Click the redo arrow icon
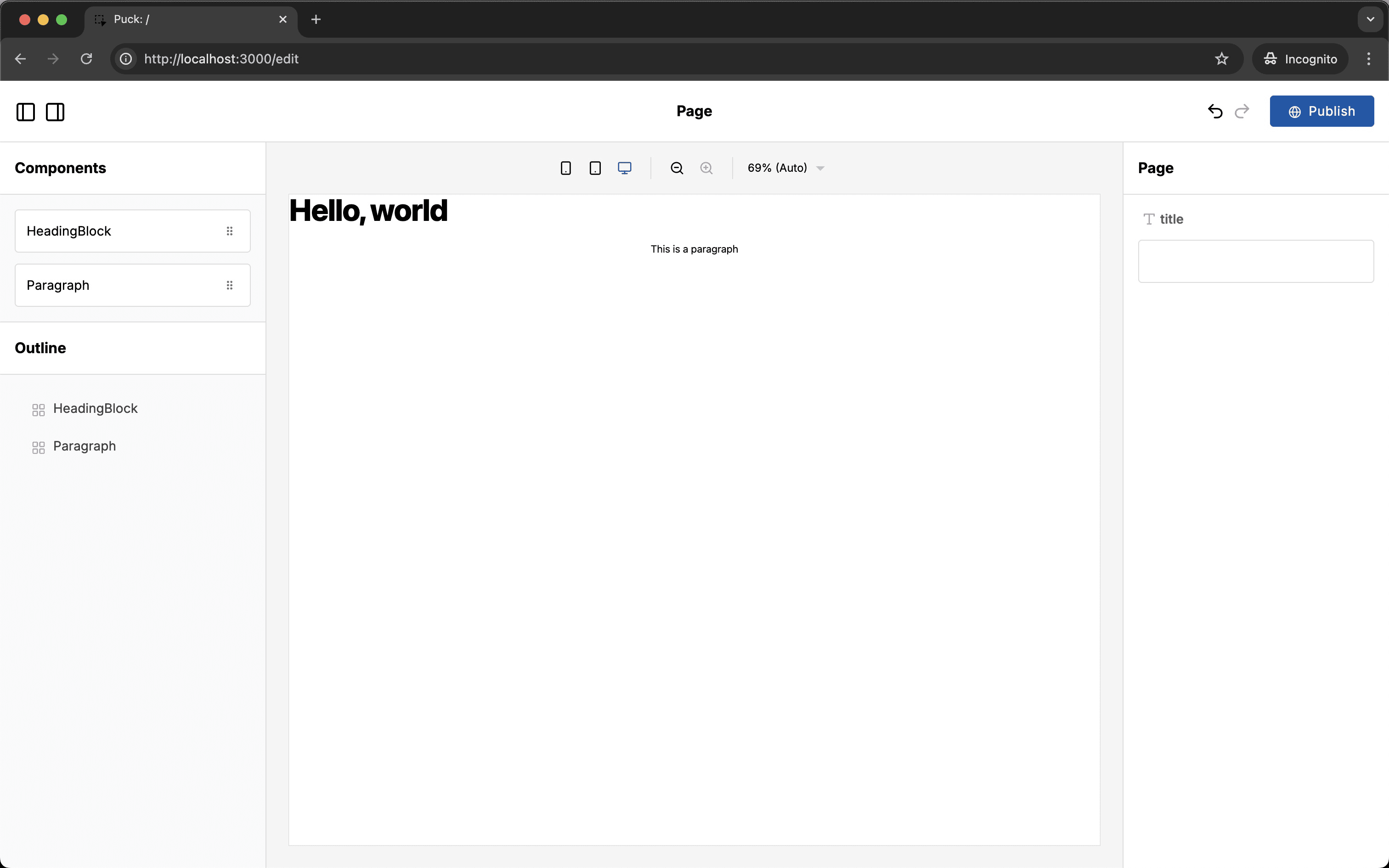This screenshot has height=868, width=1389. coord(1242,111)
